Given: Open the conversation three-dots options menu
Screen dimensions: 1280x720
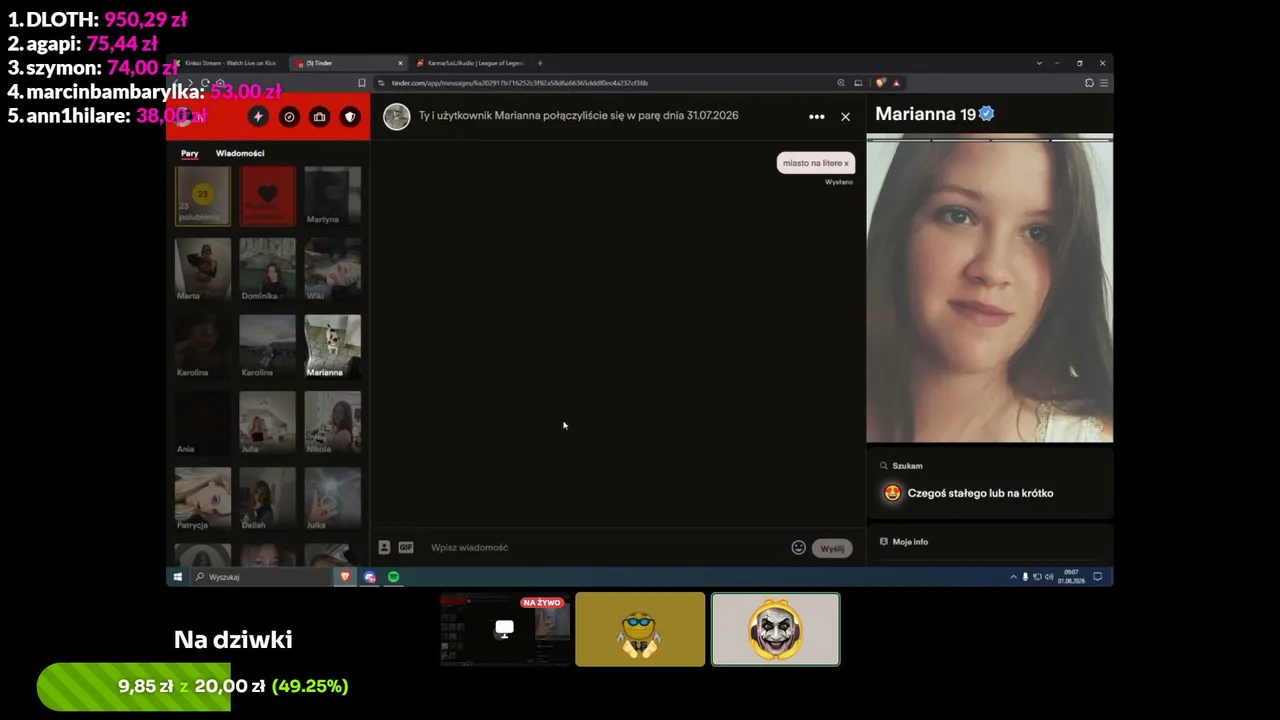Looking at the screenshot, I should coord(817,117).
